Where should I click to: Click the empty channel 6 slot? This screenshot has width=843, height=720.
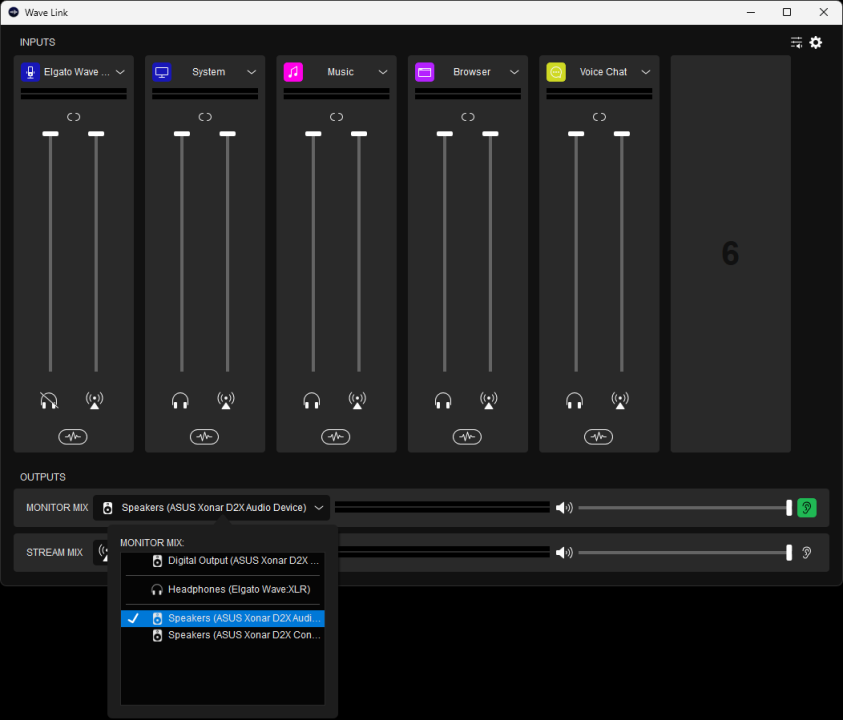(731, 254)
